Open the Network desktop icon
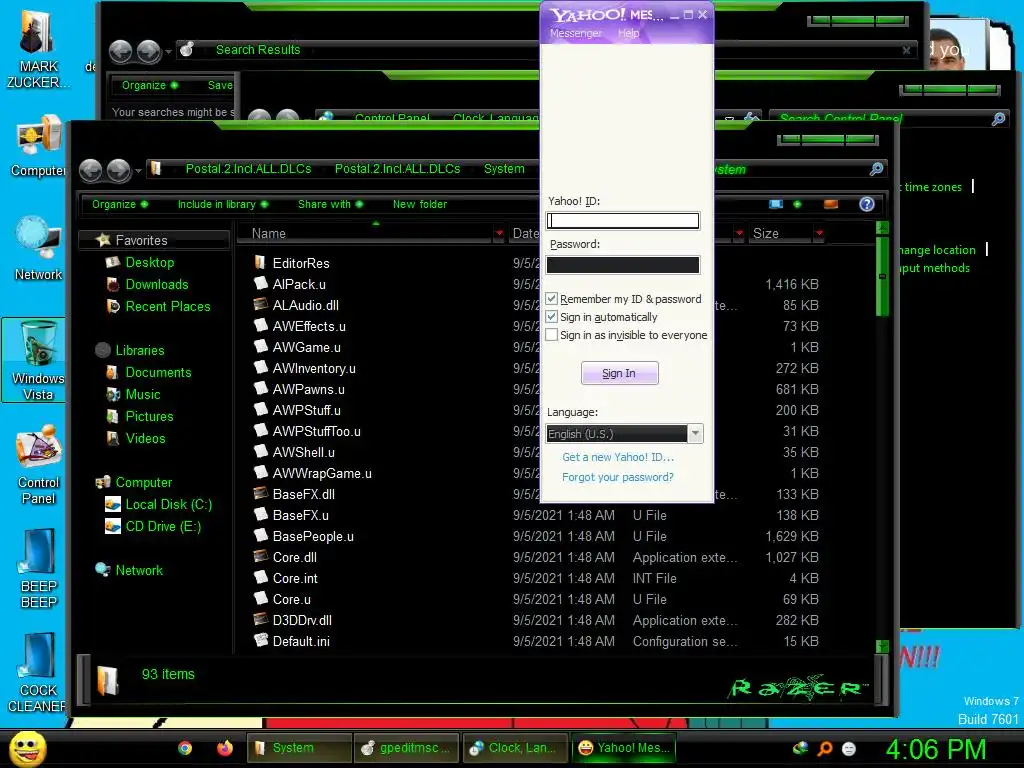 (38, 249)
